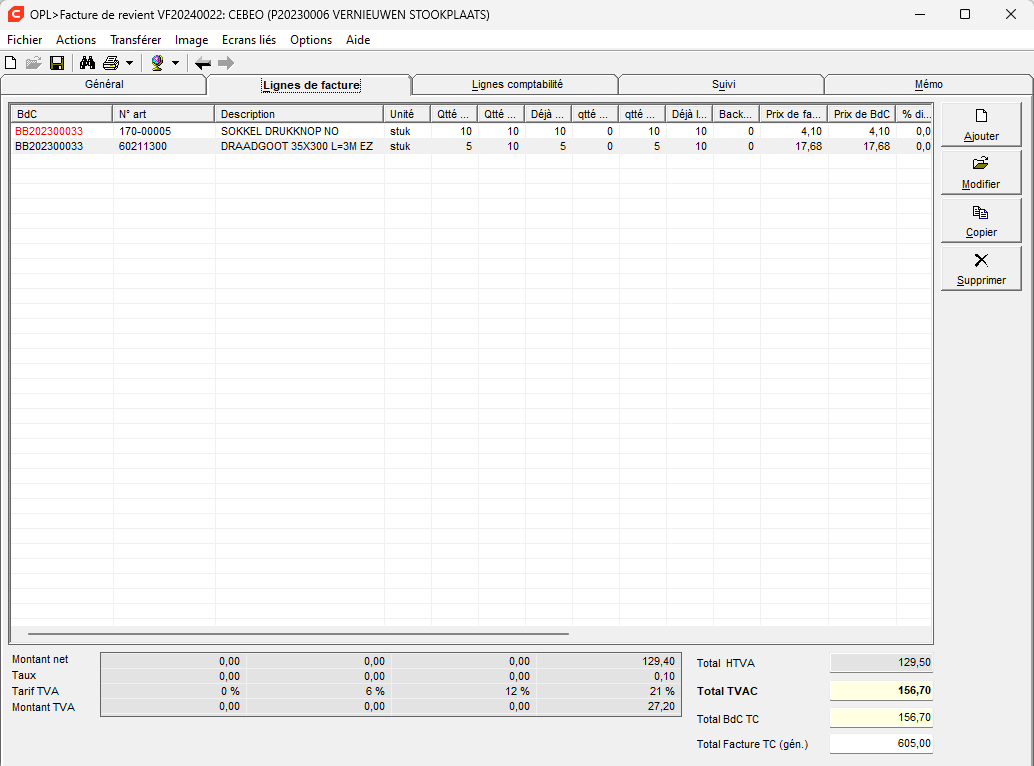Screen dimensions: 1034x766
Task: Click the 21 % Tarif TVA cell
Action: point(662,692)
